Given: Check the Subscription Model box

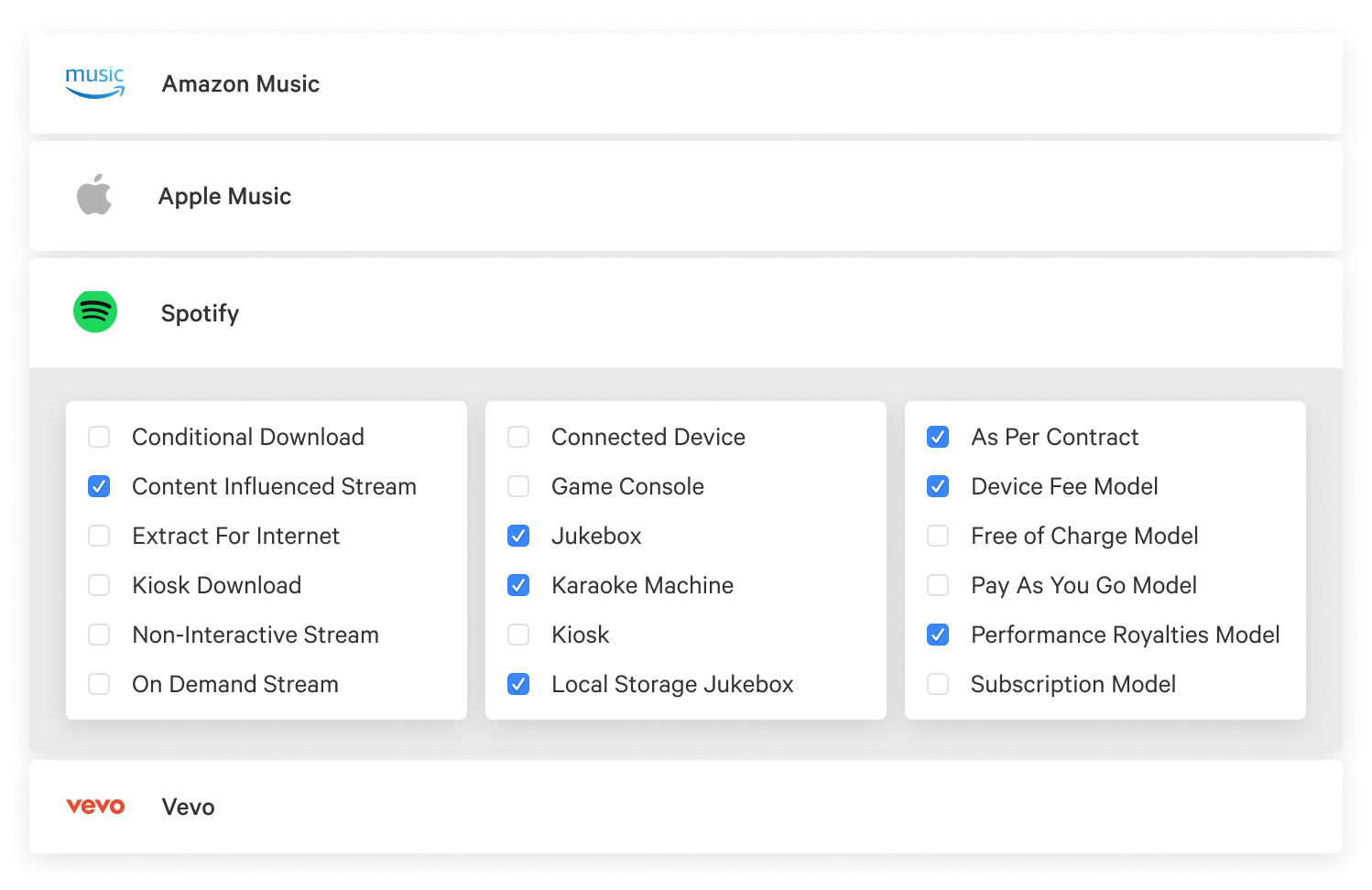Looking at the screenshot, I should click(938, 684).
